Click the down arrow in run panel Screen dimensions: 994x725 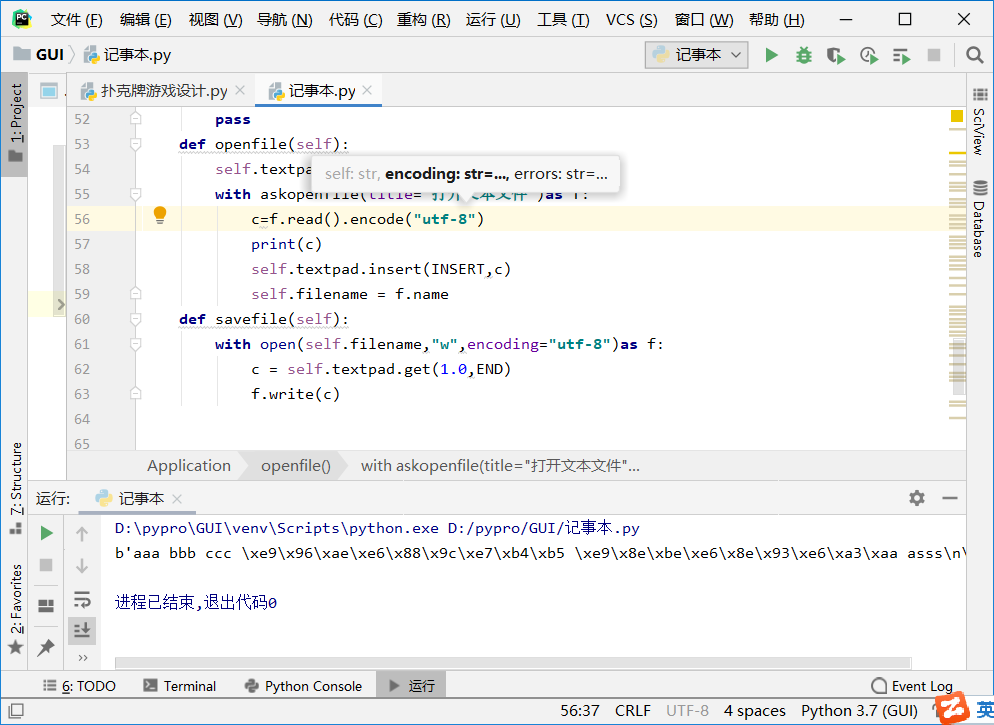82,566
